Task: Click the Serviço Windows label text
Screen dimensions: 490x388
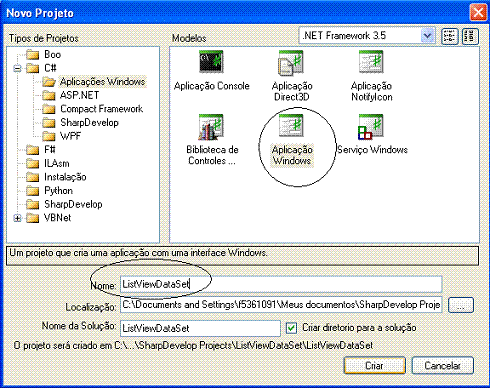Action: pos(372,150)
